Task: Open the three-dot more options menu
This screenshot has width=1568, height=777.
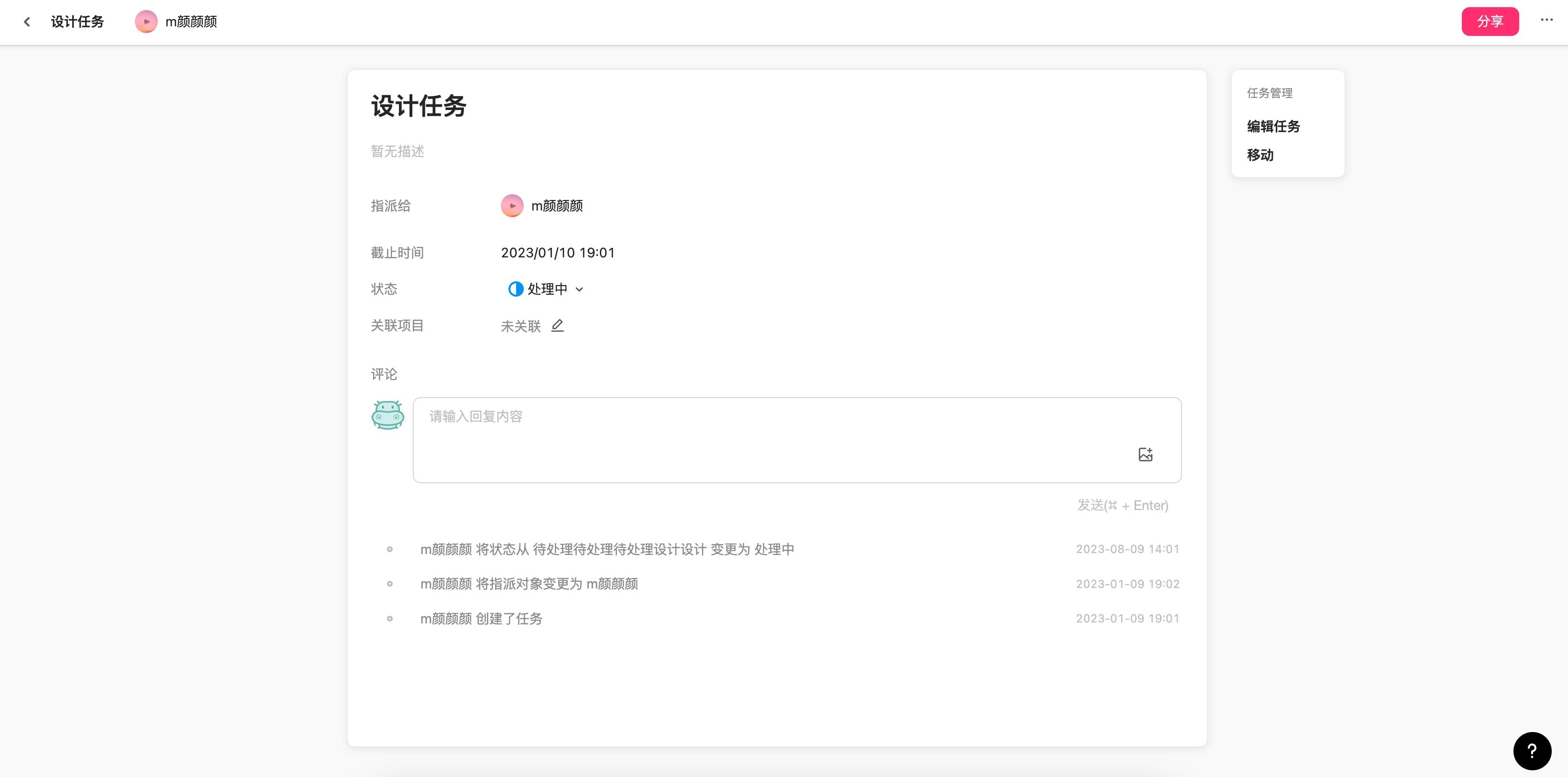Action: 1546,20
